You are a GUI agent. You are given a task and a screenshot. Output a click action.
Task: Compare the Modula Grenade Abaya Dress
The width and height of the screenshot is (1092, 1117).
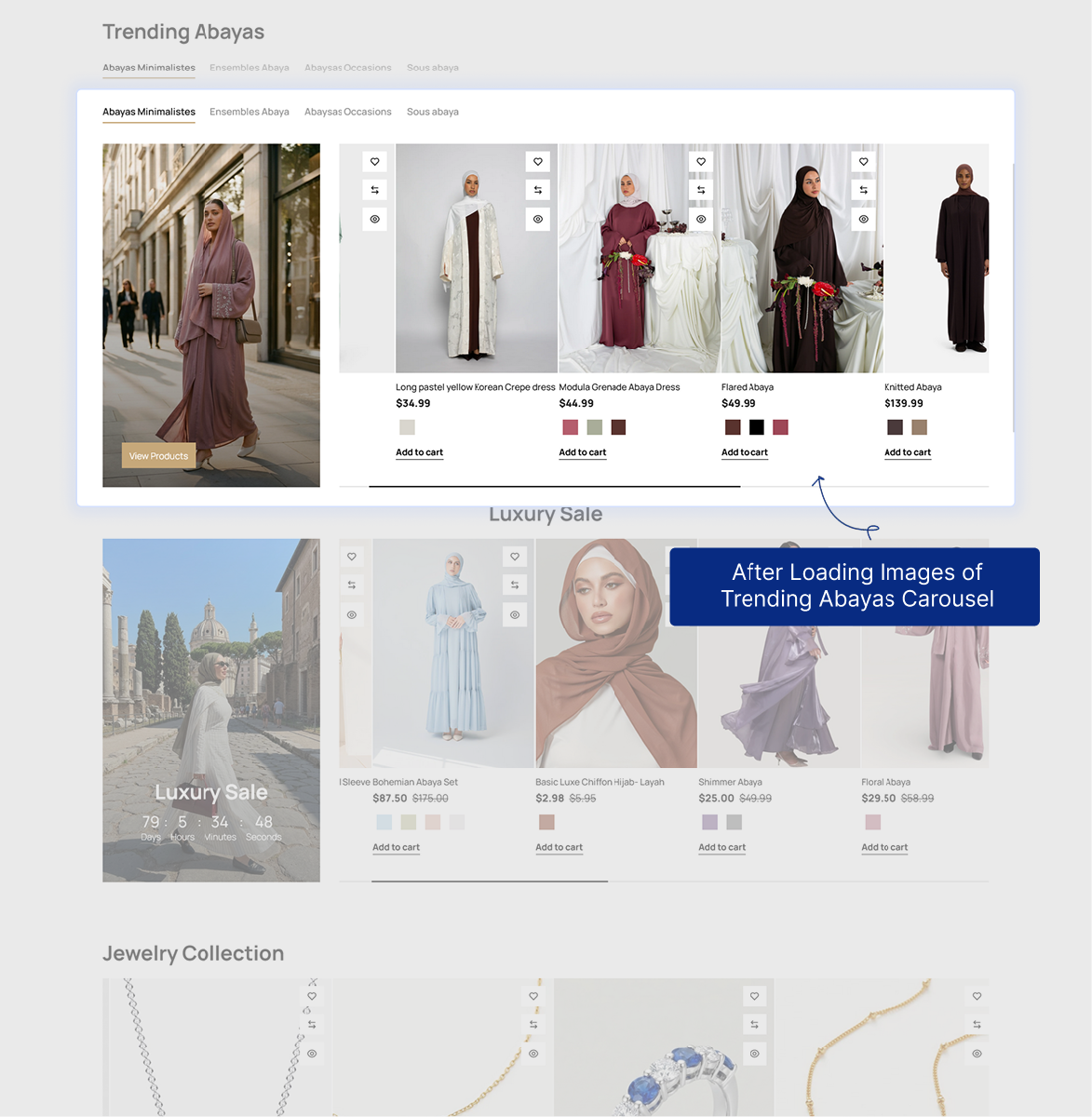701,190
